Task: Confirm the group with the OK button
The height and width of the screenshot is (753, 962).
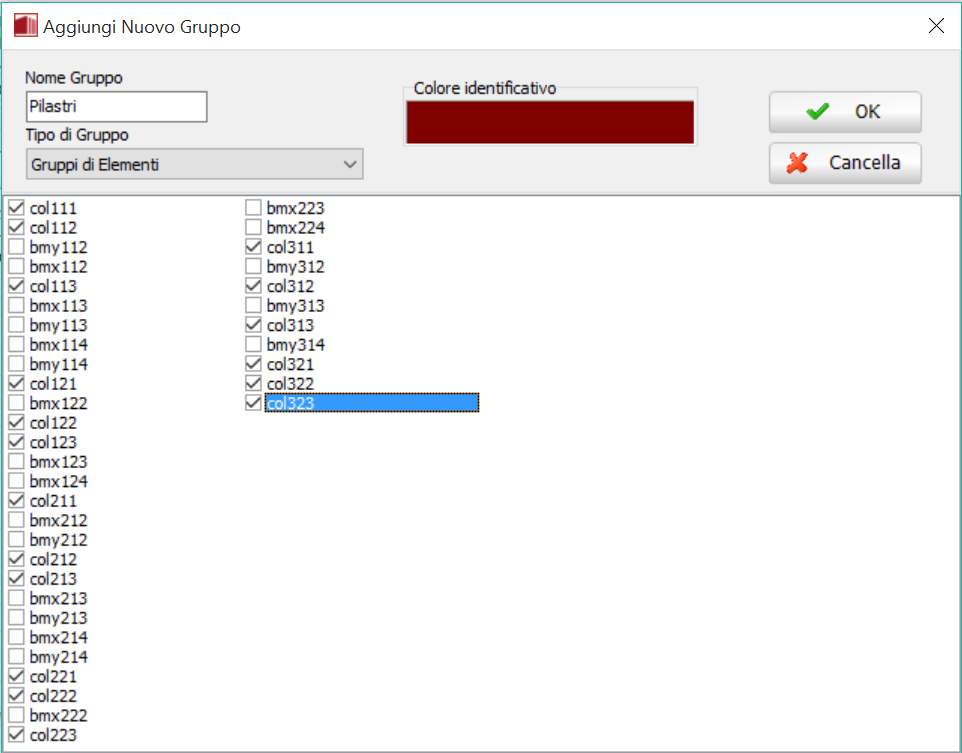Action: coord(844,112)
